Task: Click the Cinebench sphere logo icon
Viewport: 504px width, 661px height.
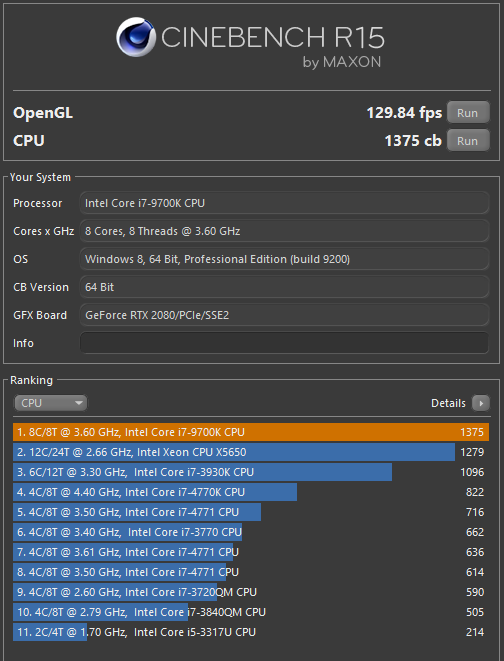Action: (x=136, y=37)
